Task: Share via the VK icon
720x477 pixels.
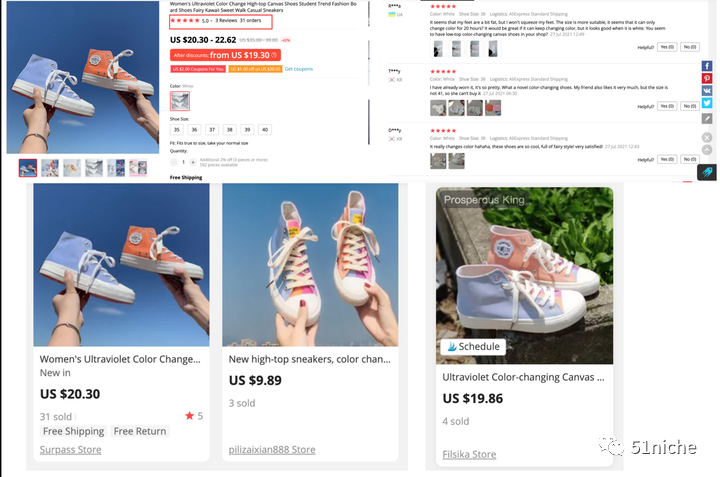Action: tap(707, 91)
